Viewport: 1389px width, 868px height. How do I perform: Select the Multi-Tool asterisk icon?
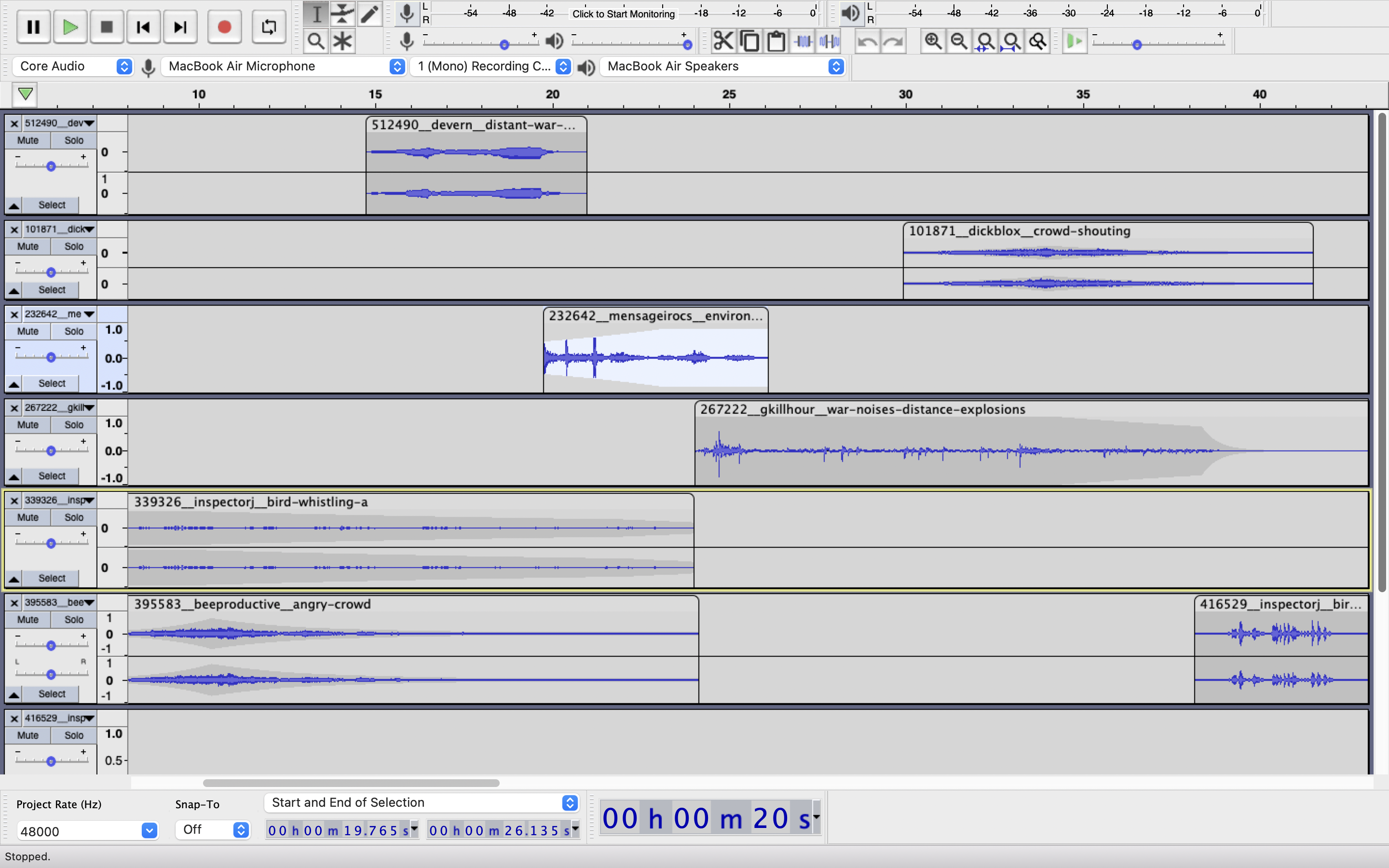(x=342, y=41)
